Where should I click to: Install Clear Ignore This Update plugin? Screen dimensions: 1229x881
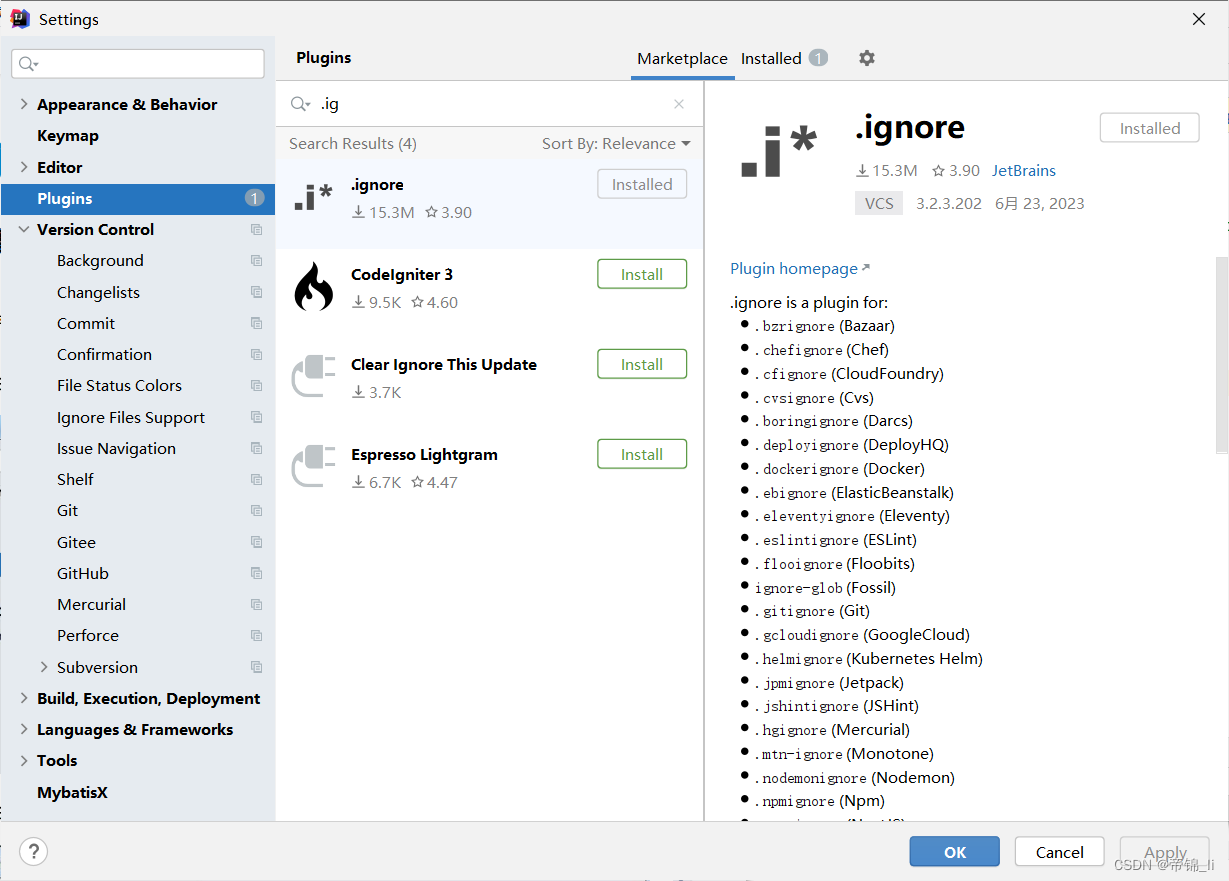642,364
